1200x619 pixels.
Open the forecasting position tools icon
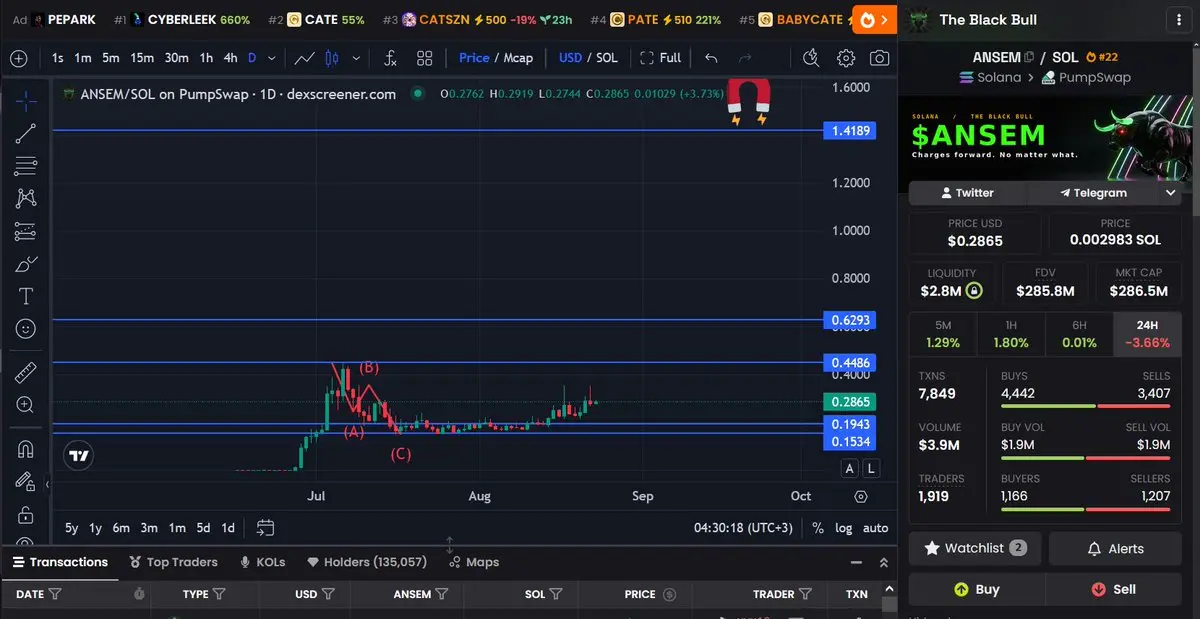(26, 232)
